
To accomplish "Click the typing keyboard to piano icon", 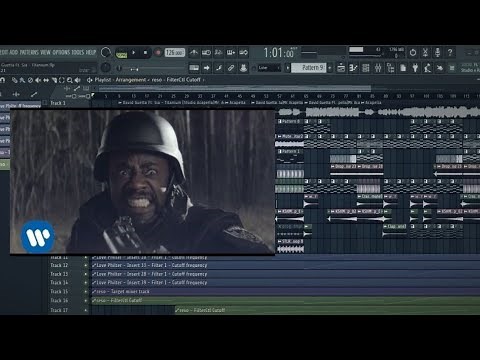I will pos(194,68).
